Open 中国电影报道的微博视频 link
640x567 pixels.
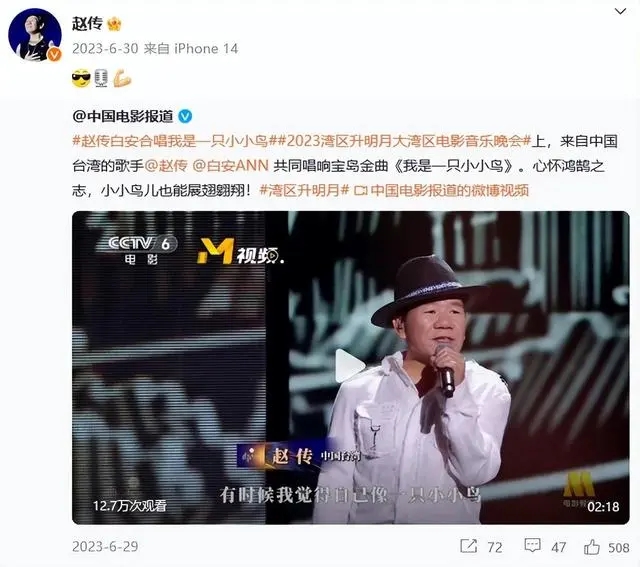(x=441, y=190)
